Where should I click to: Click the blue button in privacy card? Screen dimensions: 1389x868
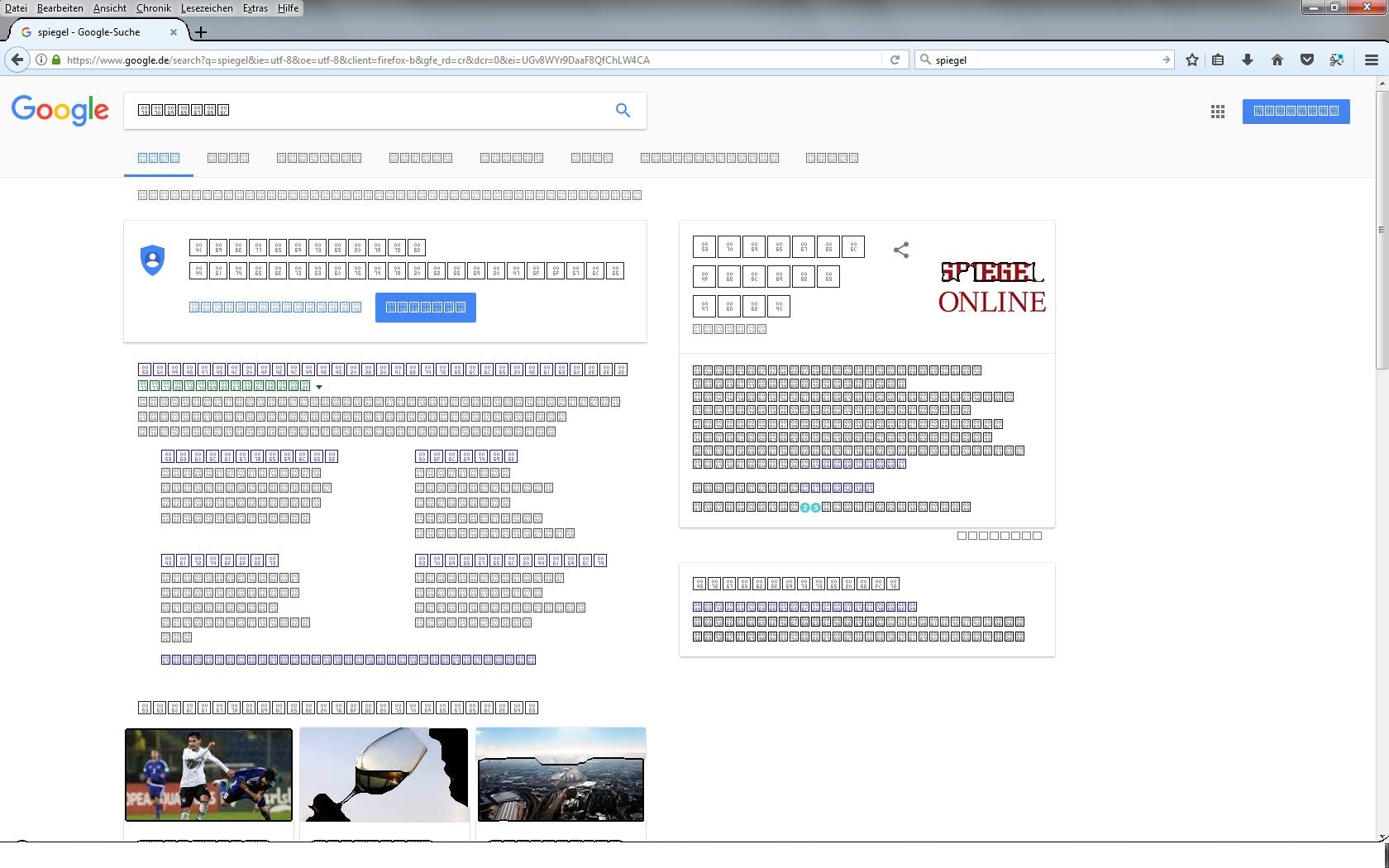pyautogui.click(x=425, y=308)
